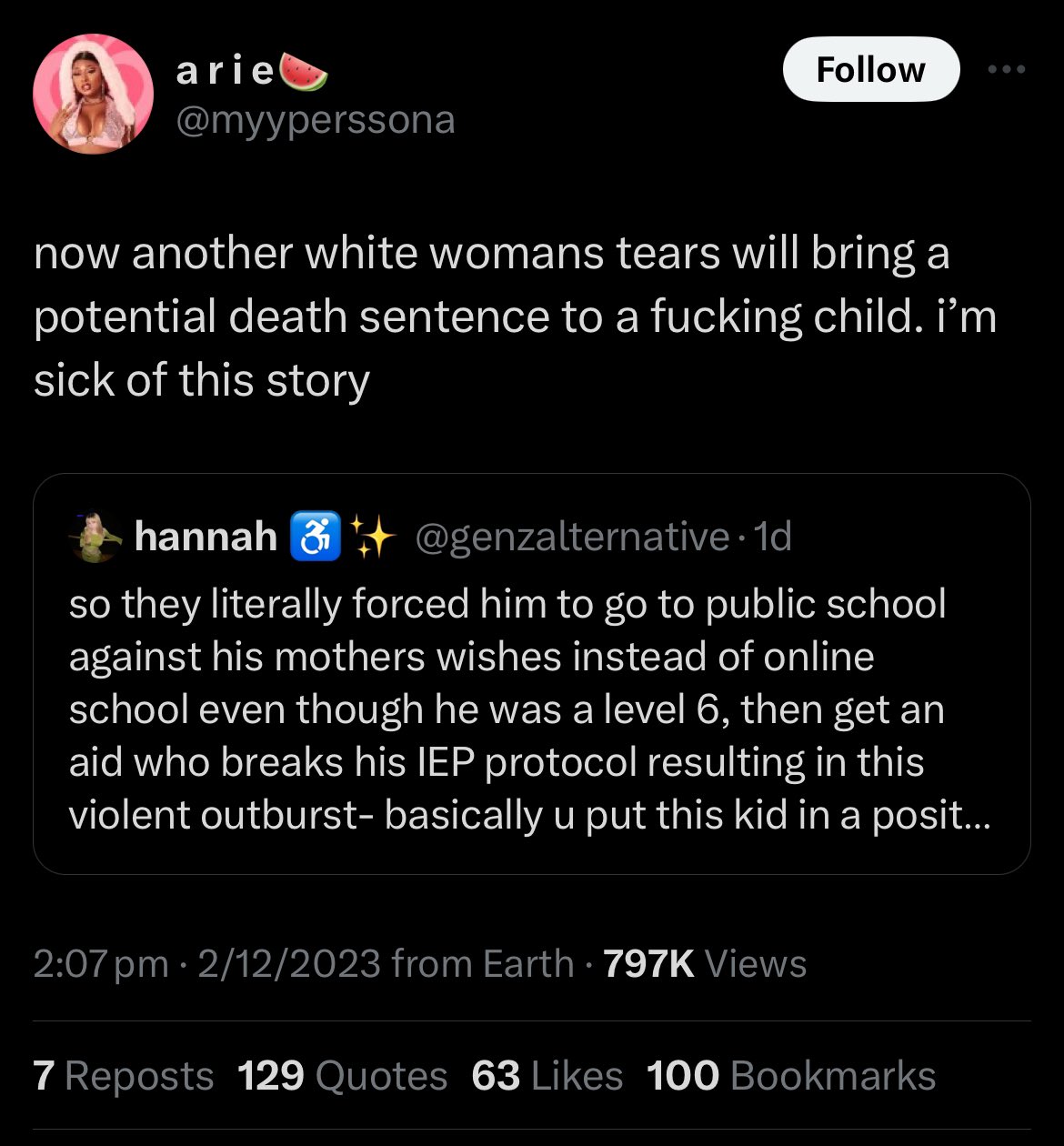Open arie's profile picture

94,95
